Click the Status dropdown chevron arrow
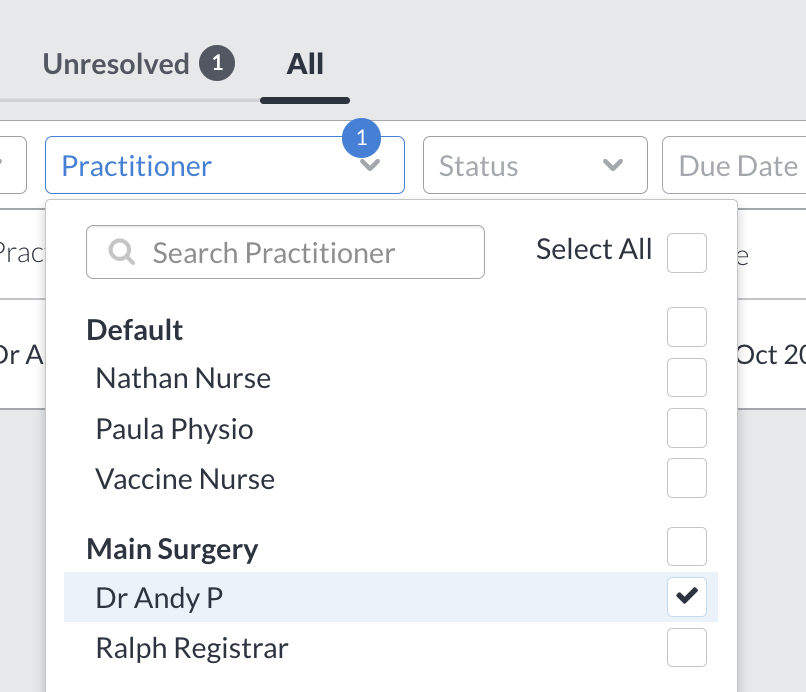This screenshot has width=806, height=692. coord(613,166)
